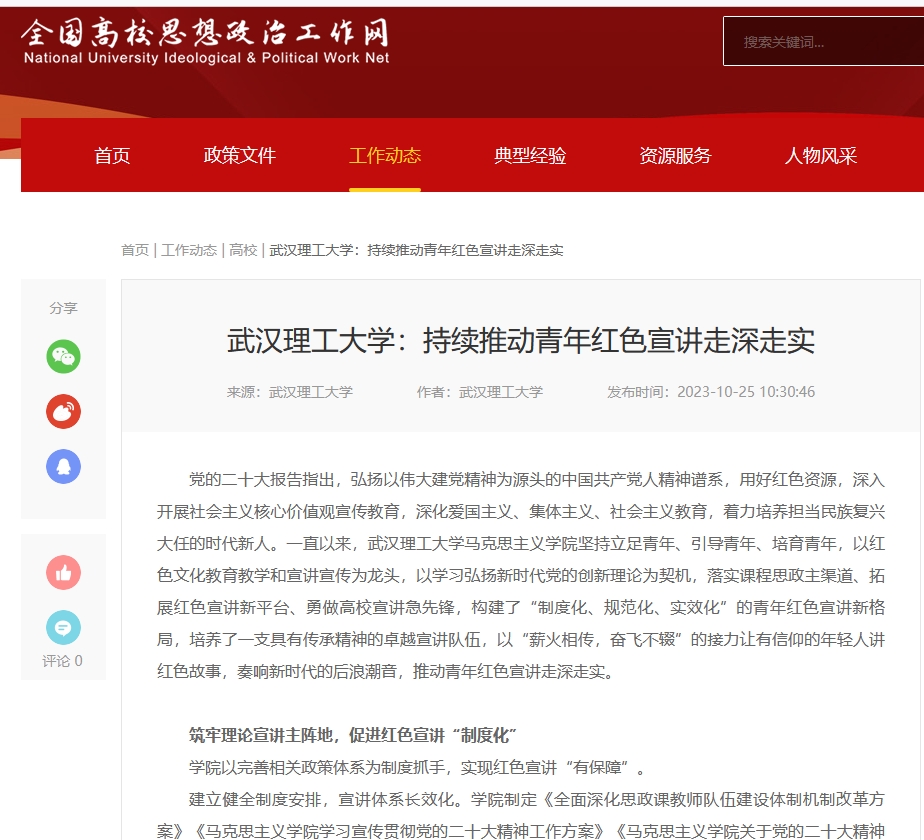Click the source text 来源：武汉理工大学
The height and width of the screenshot is (840, 924).
pyautogui.click(x=290, y=392)
